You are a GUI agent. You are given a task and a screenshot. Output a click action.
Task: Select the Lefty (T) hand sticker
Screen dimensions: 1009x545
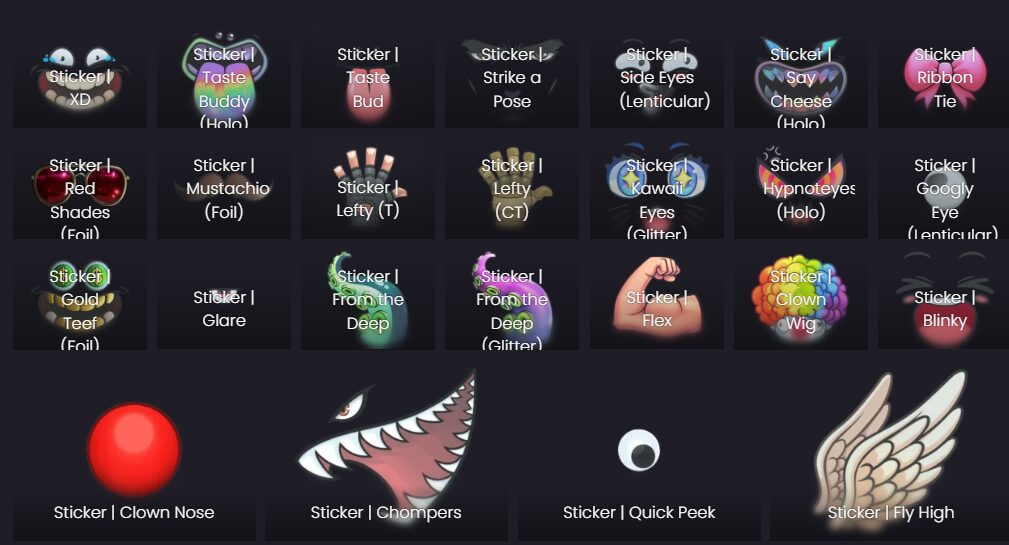click(368, 191)
